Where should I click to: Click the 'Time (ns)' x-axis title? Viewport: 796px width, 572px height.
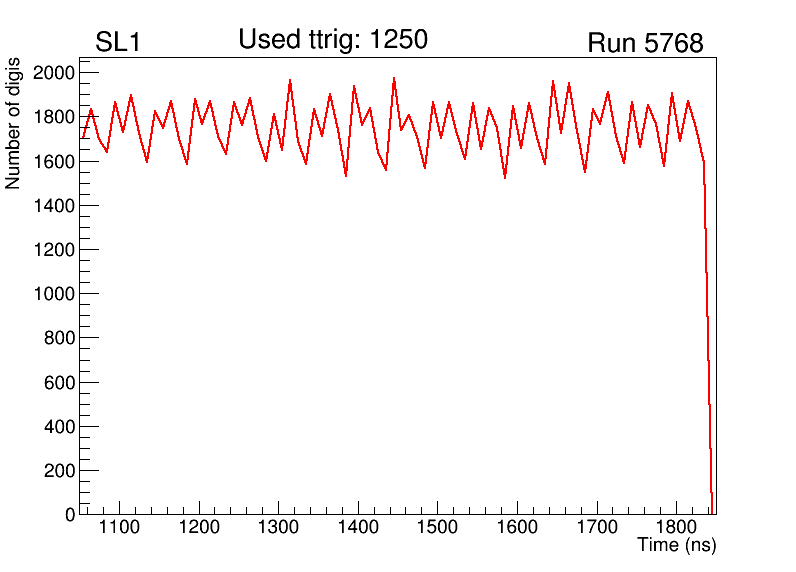(x=677, y=546)
